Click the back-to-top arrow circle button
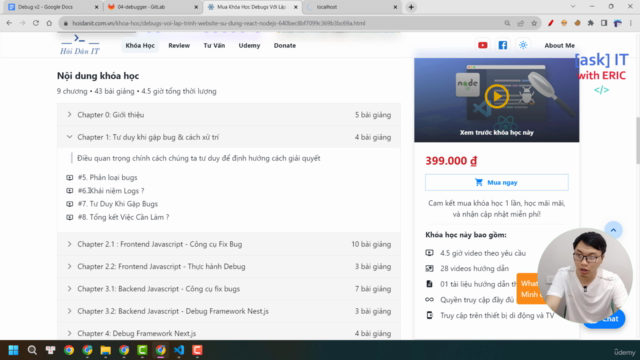Image resolution: width=640 pixels, height=360 pixels. tap(613, 230)
